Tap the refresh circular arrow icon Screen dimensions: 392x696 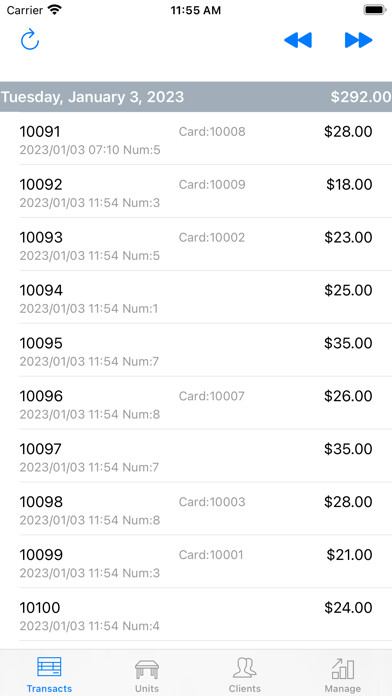[30, 40]
